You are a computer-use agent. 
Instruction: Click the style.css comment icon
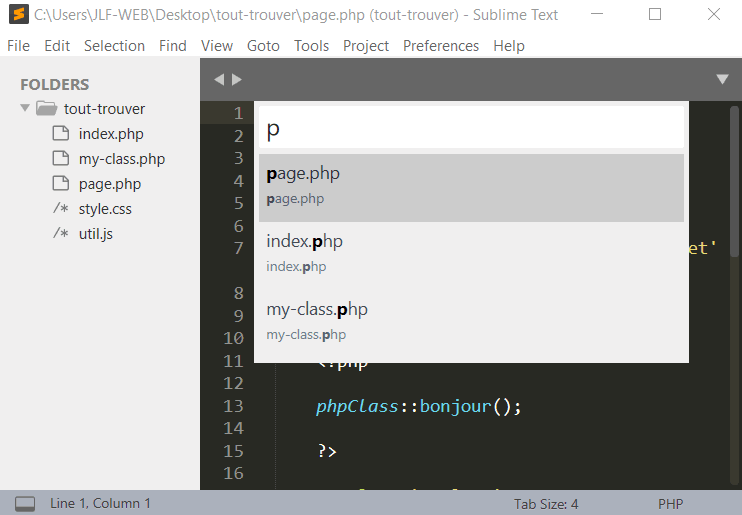pyautogui.click(x=61, y=208)
